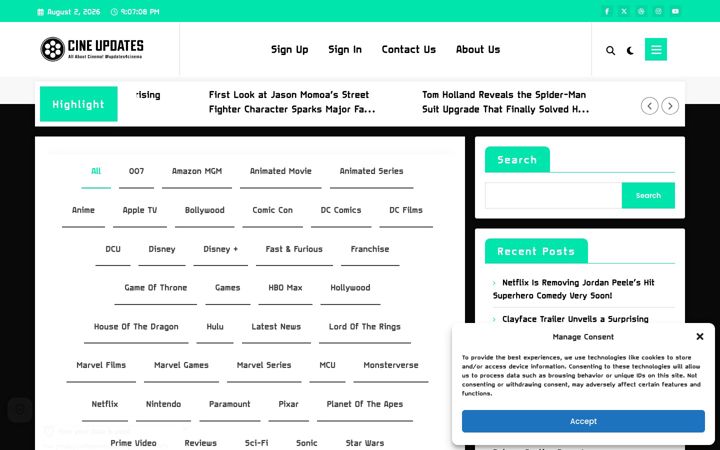Open the Sign In page
The height and width of the screenshot is (450, 720).
[345, 50]
